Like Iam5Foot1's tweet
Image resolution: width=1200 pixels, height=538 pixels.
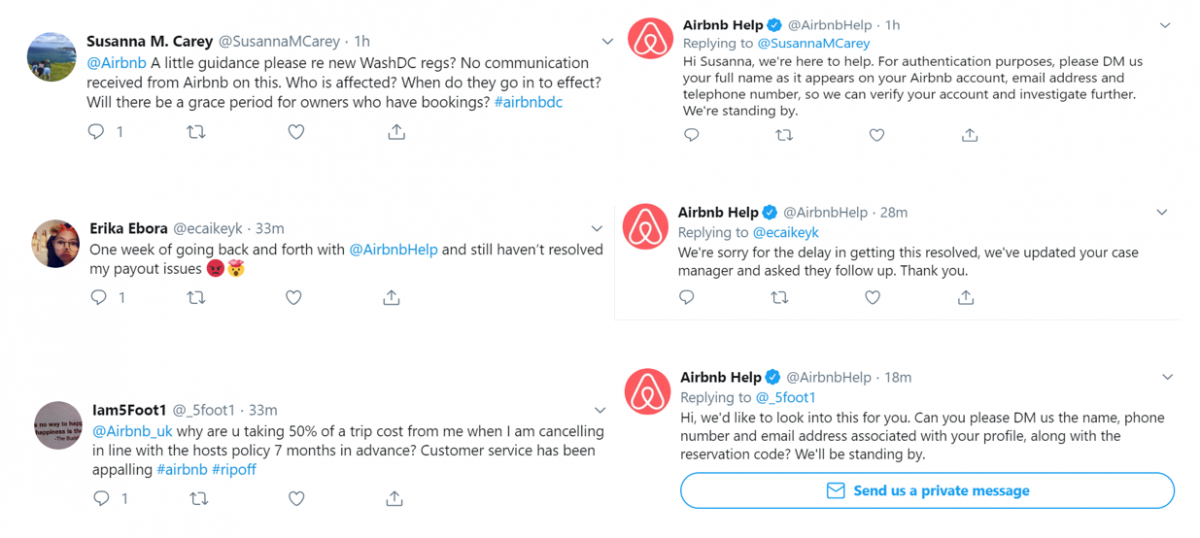296,498
